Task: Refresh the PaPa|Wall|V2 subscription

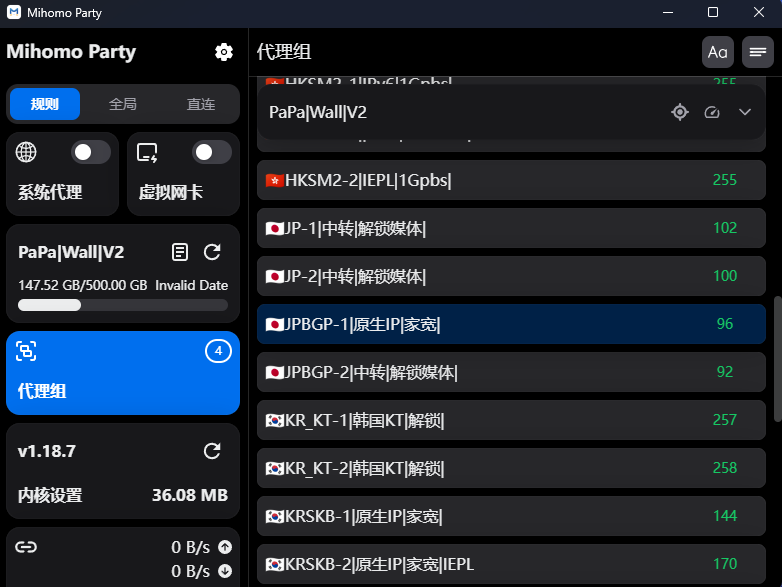Action: point(212,252)
